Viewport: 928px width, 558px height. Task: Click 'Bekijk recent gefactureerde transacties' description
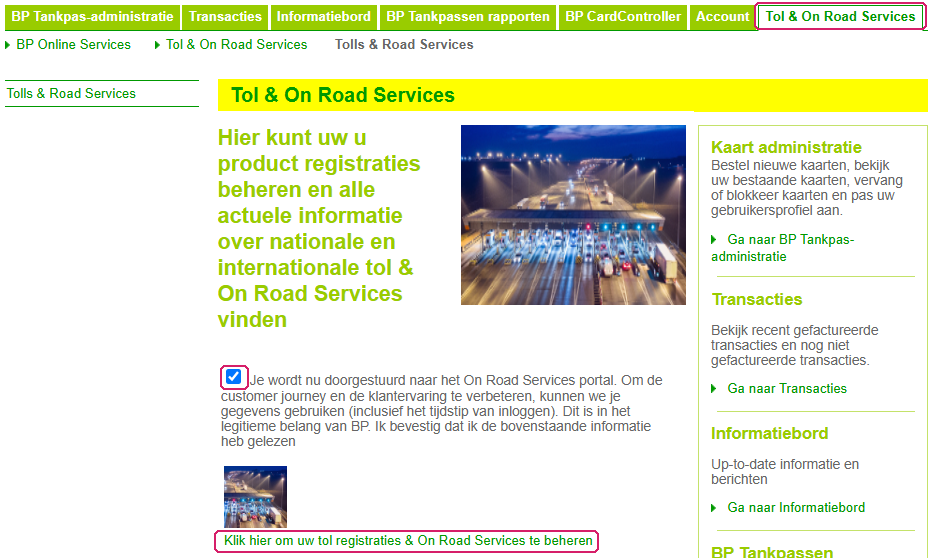pyautogui.click(x=794, y=345)
